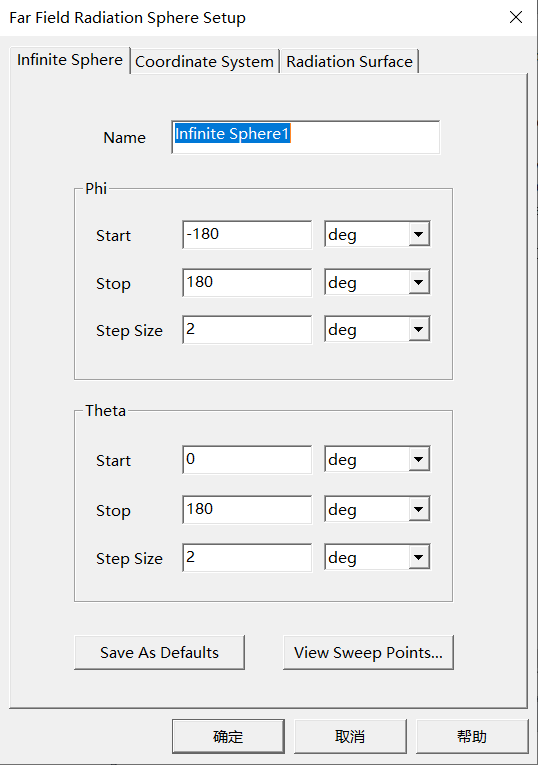Open the Radiation Surface tab
This screenshot has height=765, width=538.
349,61
